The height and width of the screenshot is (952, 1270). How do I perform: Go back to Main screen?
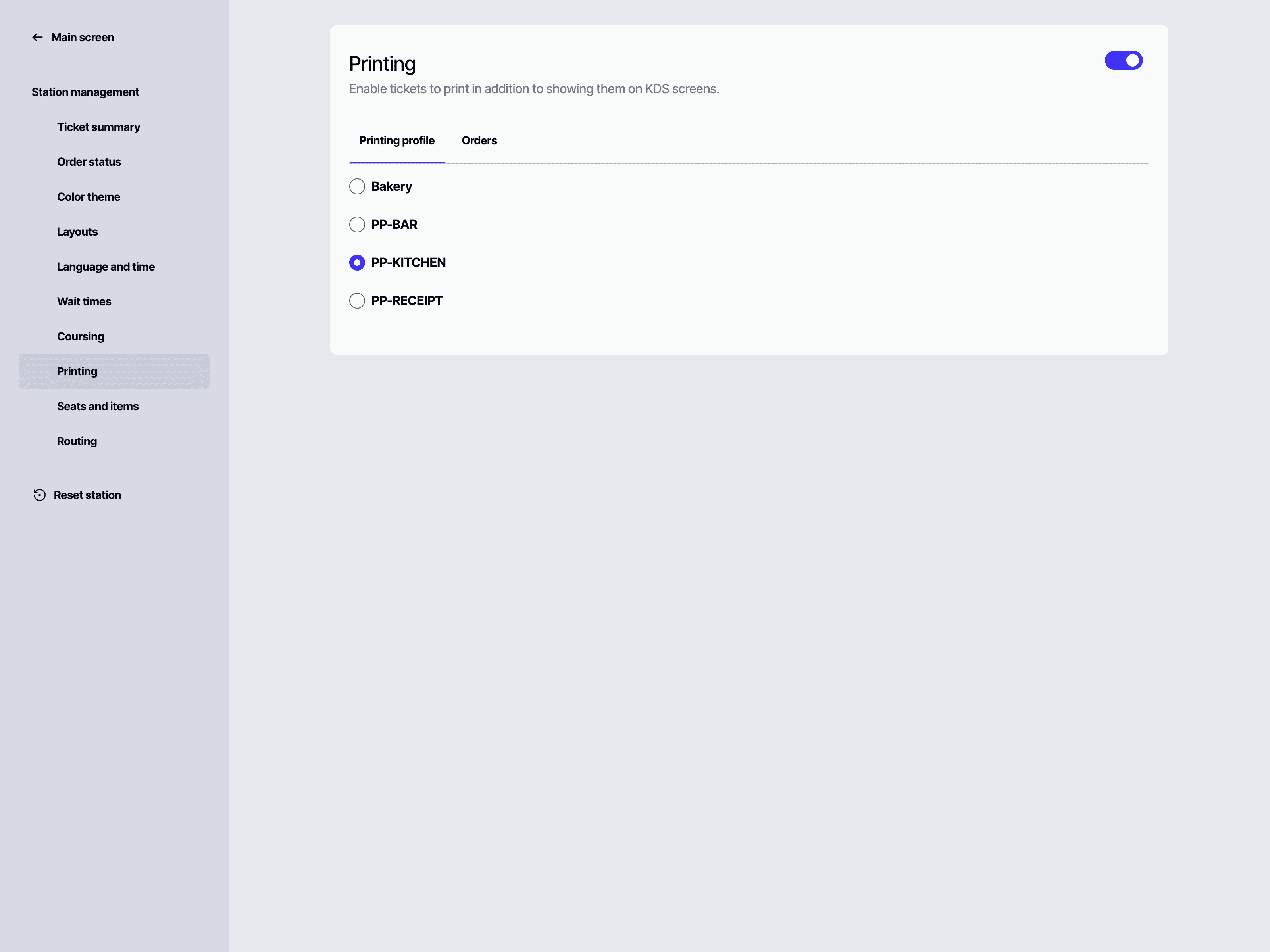(x=82, y=37)
